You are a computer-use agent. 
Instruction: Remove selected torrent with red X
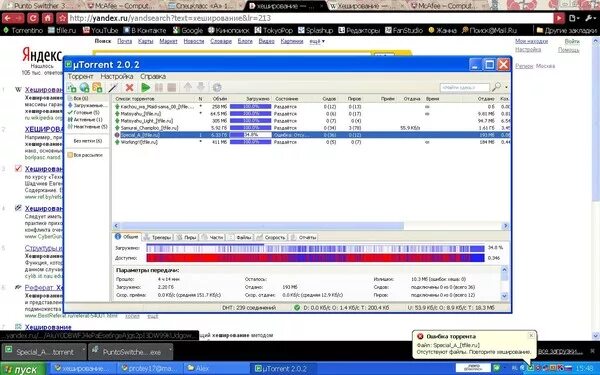(x=129, y=88)
